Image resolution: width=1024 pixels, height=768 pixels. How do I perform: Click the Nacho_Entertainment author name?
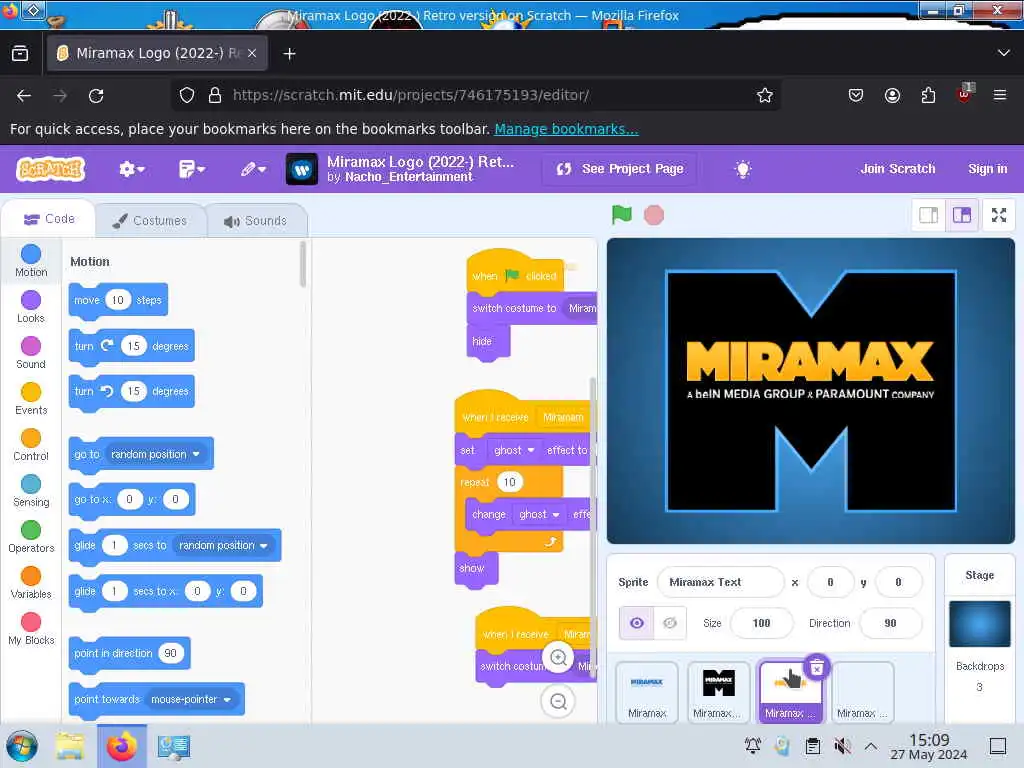(x=409, y=177)
